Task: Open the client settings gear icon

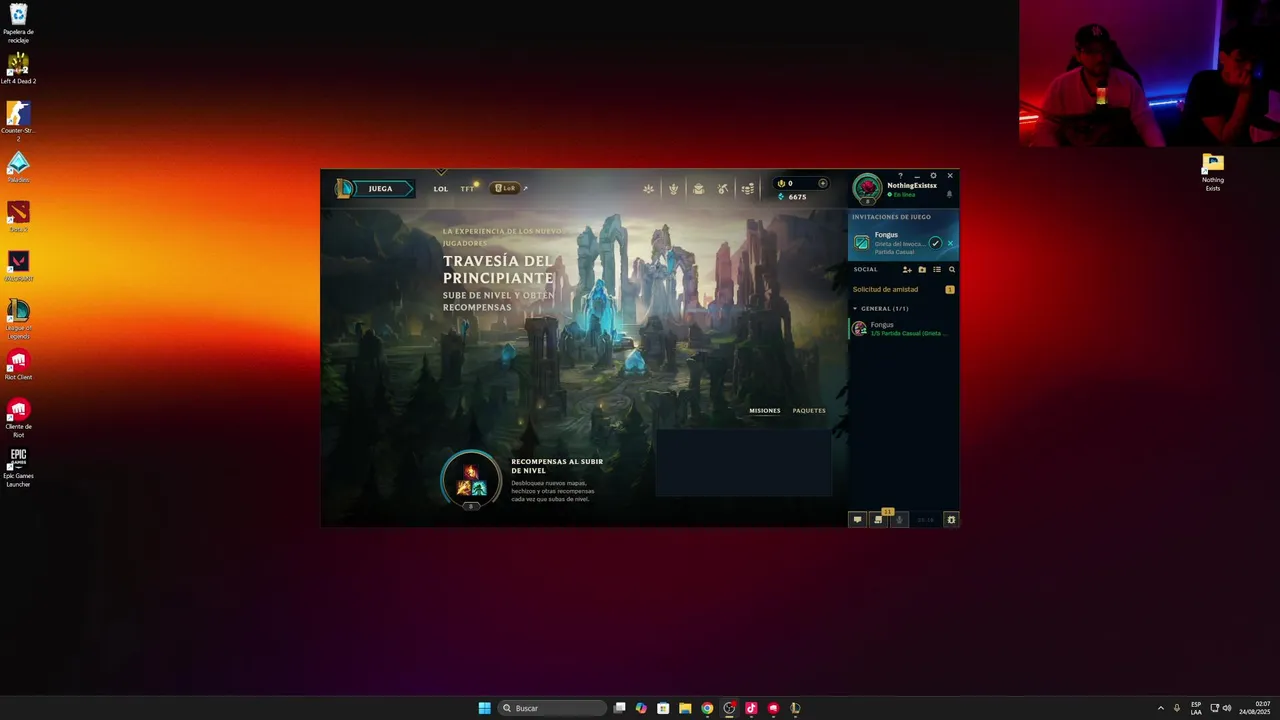Action: [x=934, y=176]
